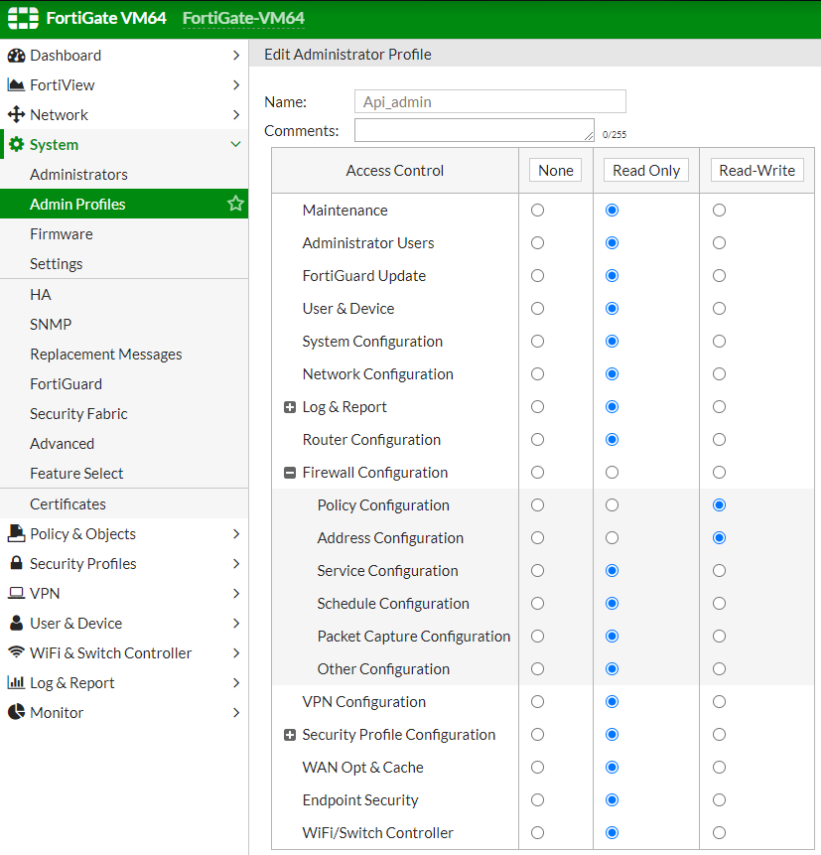
Task: Click the Security Profiles lock icon
Action: (x=16, y=563)
